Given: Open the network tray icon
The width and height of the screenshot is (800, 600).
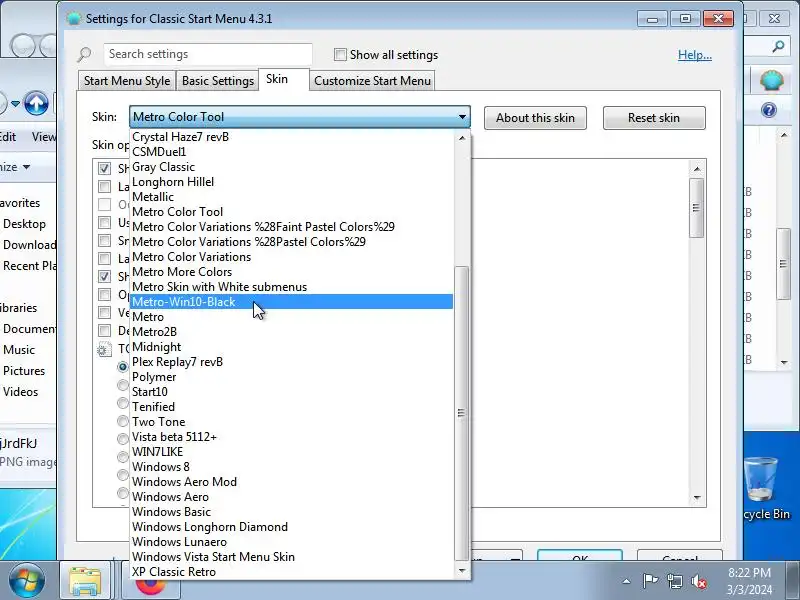Looking at the screenshot, I should 674,581.
